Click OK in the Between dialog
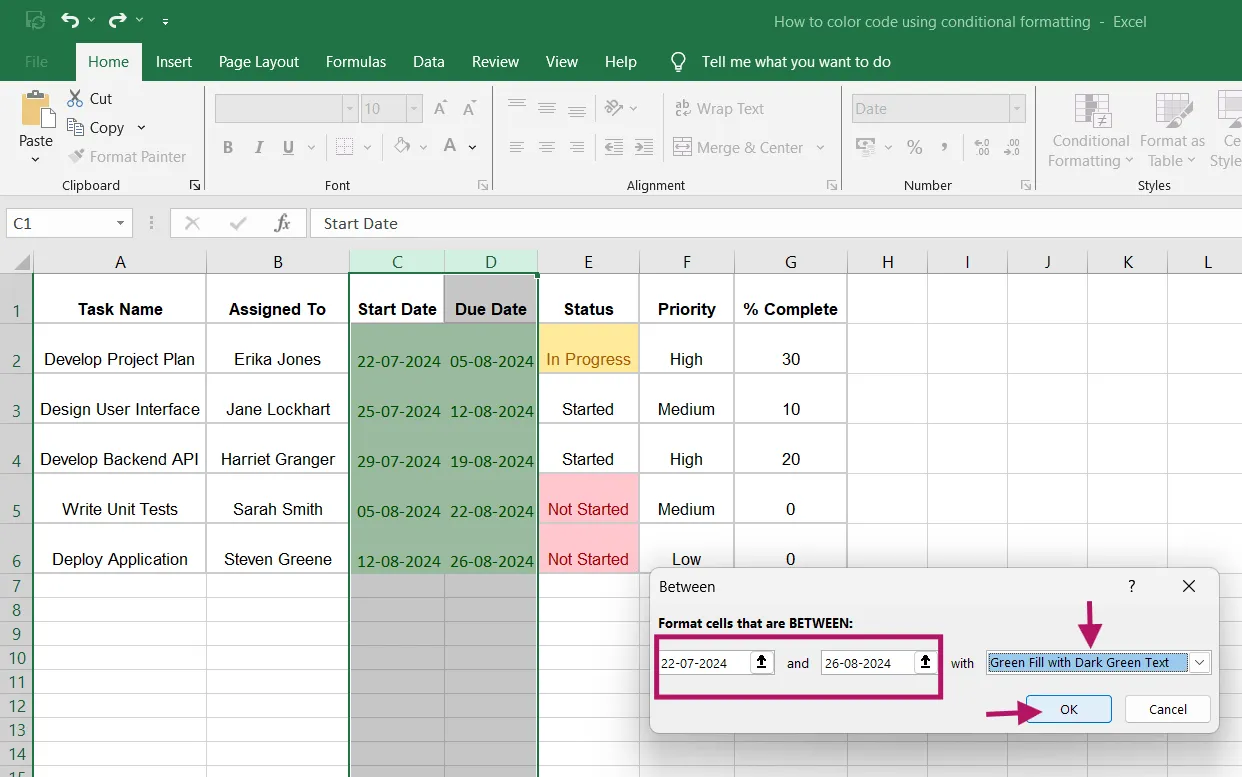This screenshot has height=777, width=1242. click(x=1069, y=709)
